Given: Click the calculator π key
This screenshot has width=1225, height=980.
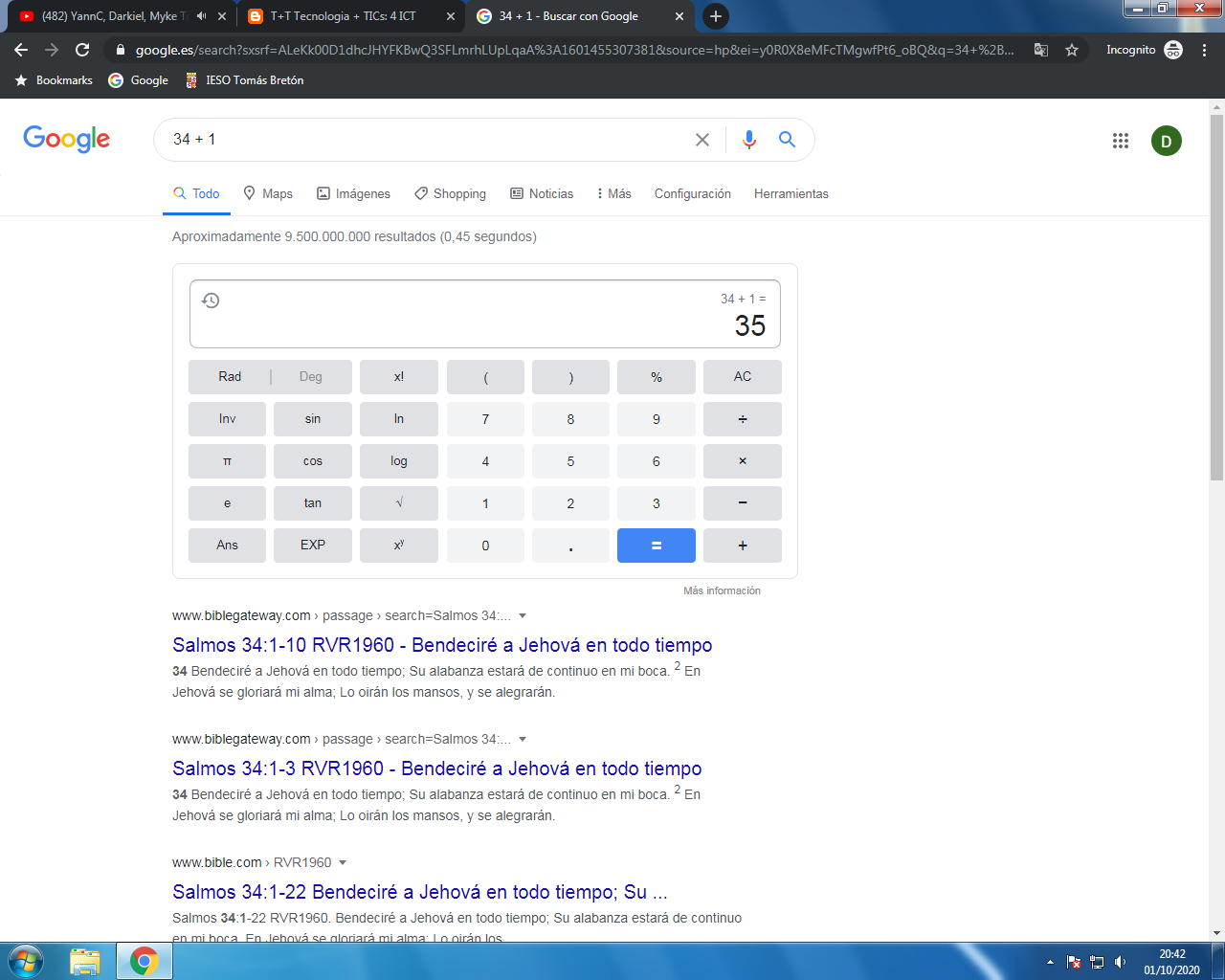Looking at the screenshot, I should pyautogui.click(x=227, y=461).
